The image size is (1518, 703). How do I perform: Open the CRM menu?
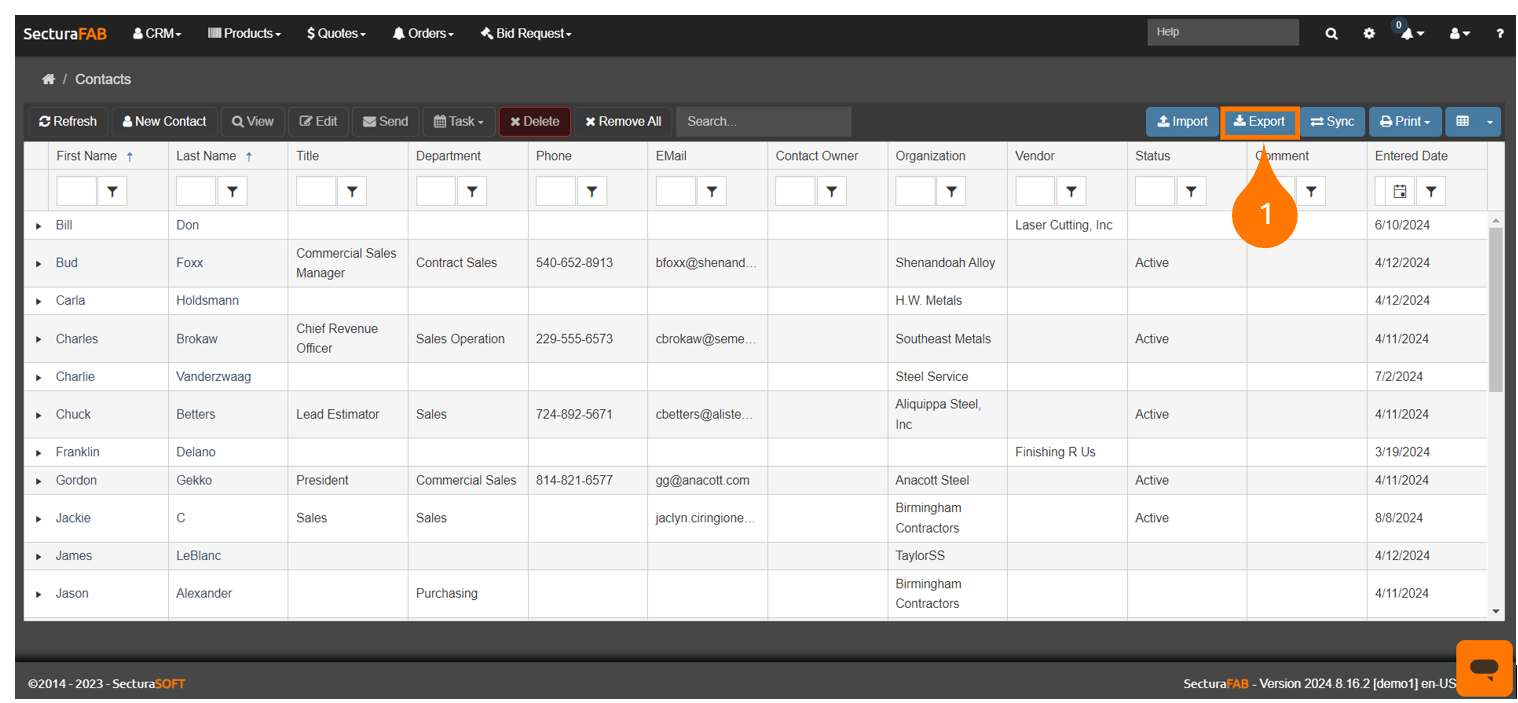point(157,33)
